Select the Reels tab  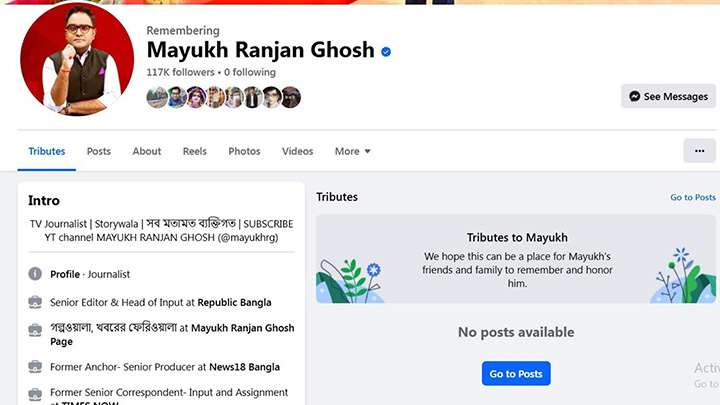[194, 151]
